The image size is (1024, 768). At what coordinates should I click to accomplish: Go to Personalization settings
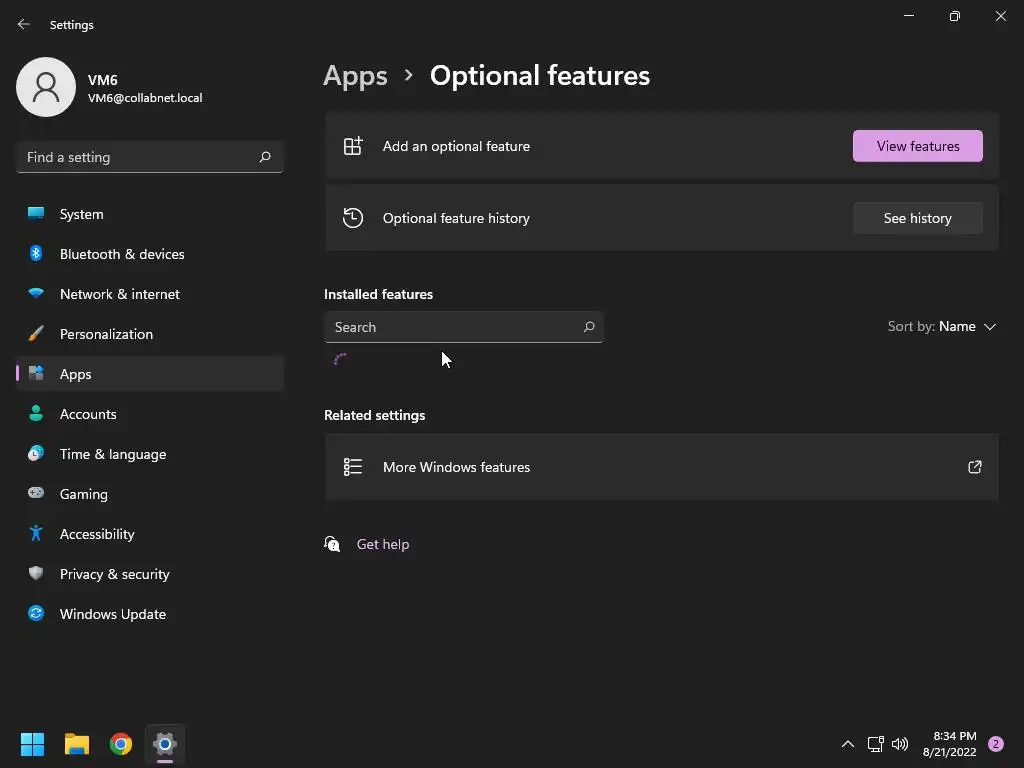[x=106, y=334]
